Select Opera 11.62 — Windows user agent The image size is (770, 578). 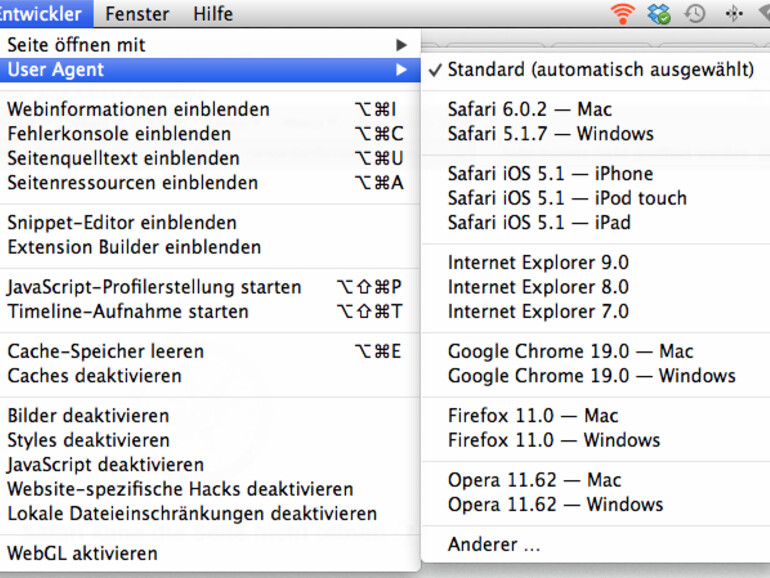[x=555, y=505]
